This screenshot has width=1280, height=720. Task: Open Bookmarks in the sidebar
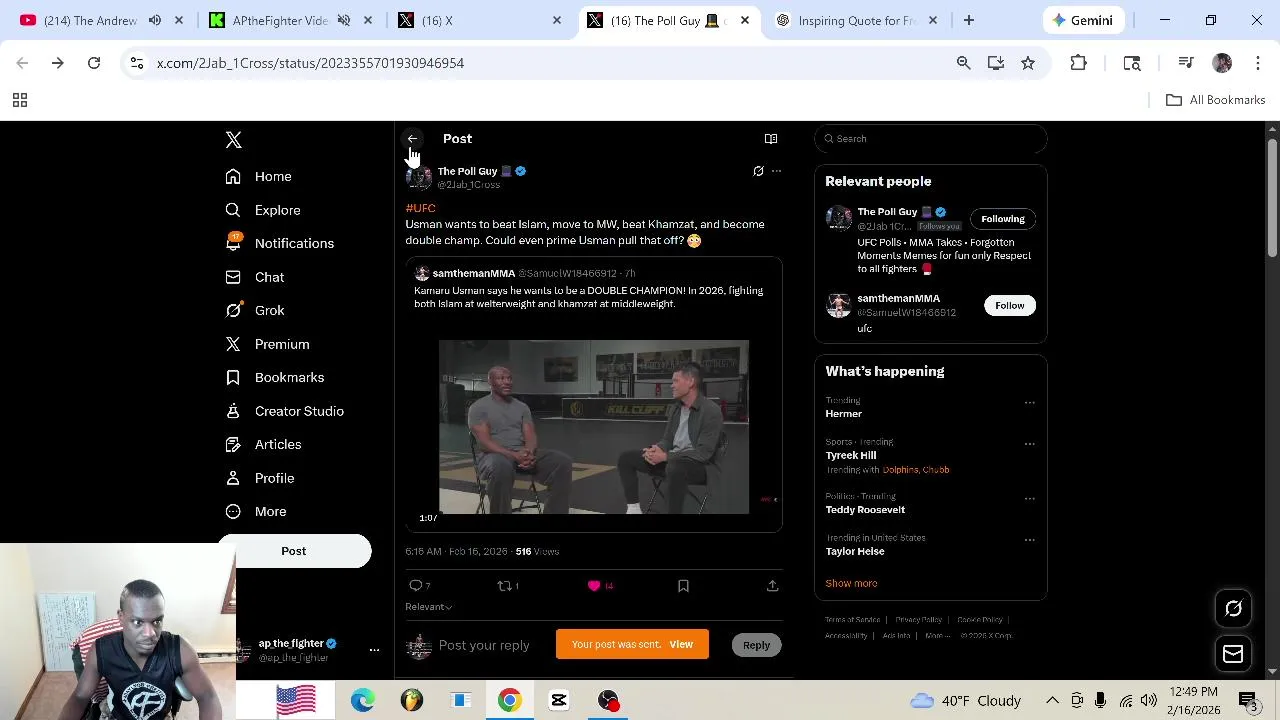[275, 377]
